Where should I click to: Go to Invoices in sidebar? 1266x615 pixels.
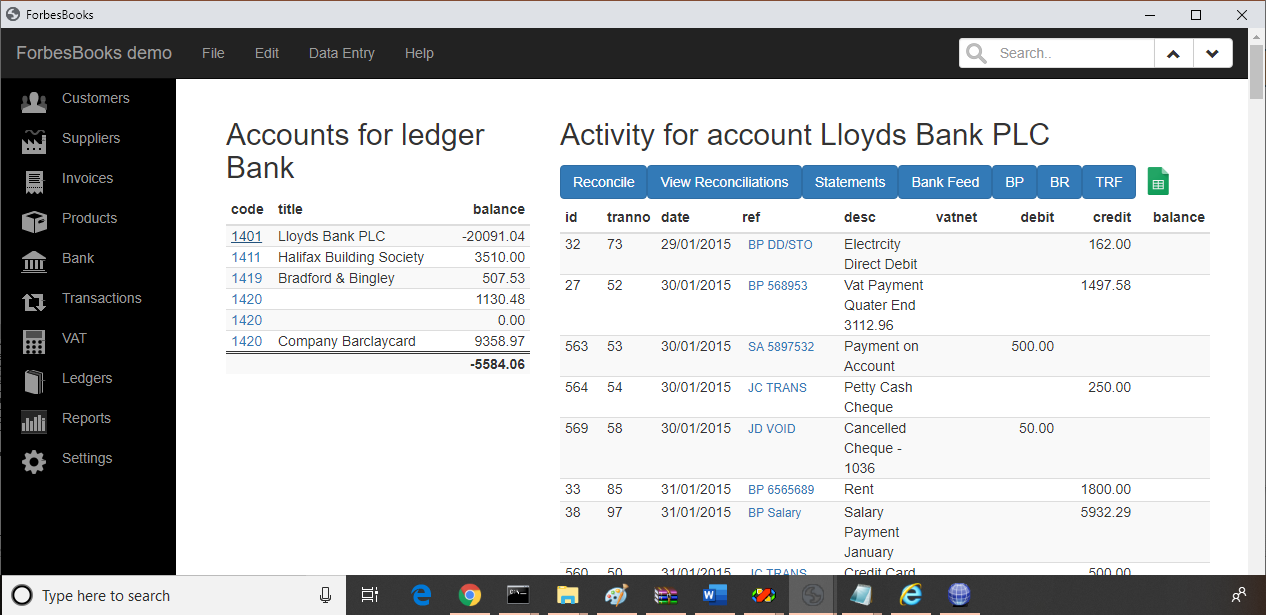[88, 178]
